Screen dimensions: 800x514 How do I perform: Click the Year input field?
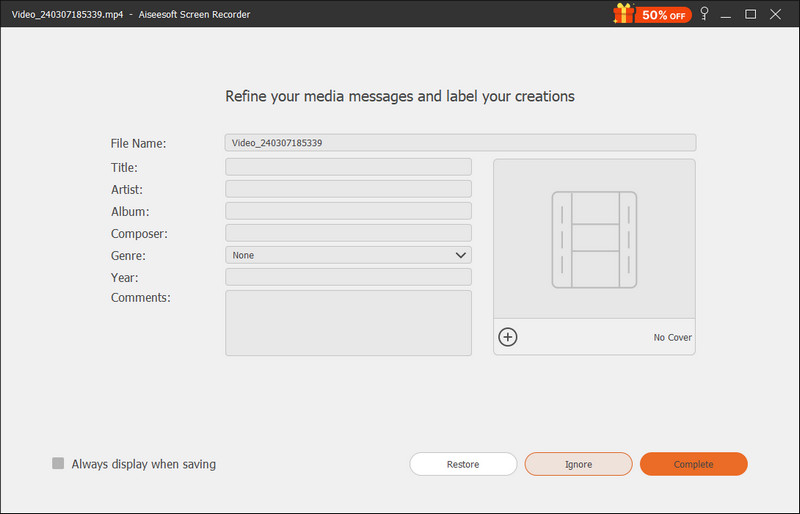coord(348,277)
